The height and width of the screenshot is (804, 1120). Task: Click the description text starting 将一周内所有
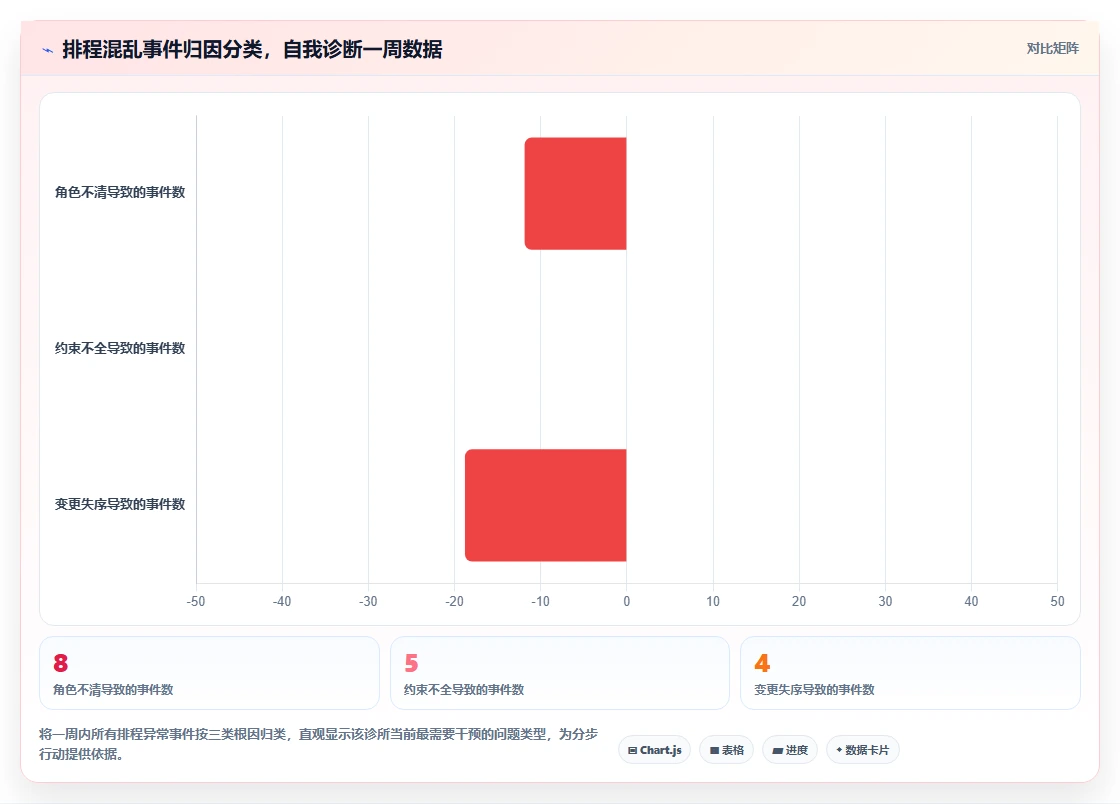pyautogui.click(x=319, y=744)
